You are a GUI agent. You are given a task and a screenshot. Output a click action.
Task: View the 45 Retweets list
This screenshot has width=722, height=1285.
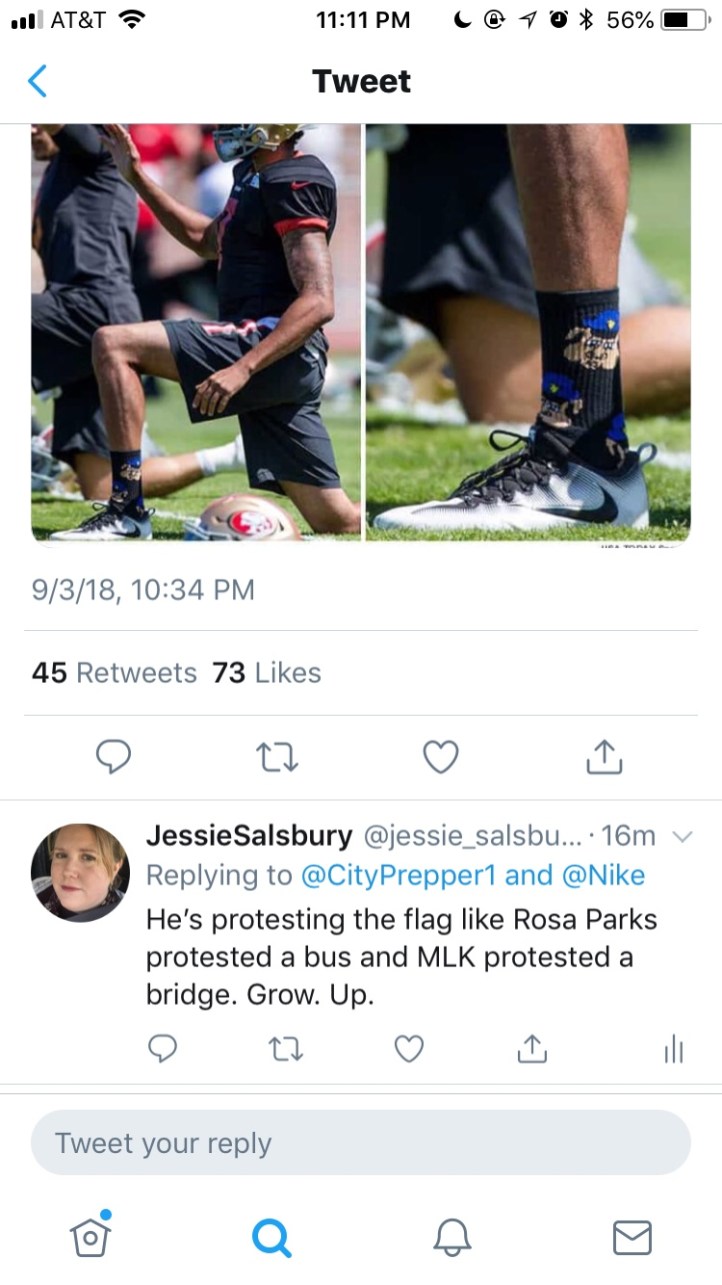pos(114,673)
